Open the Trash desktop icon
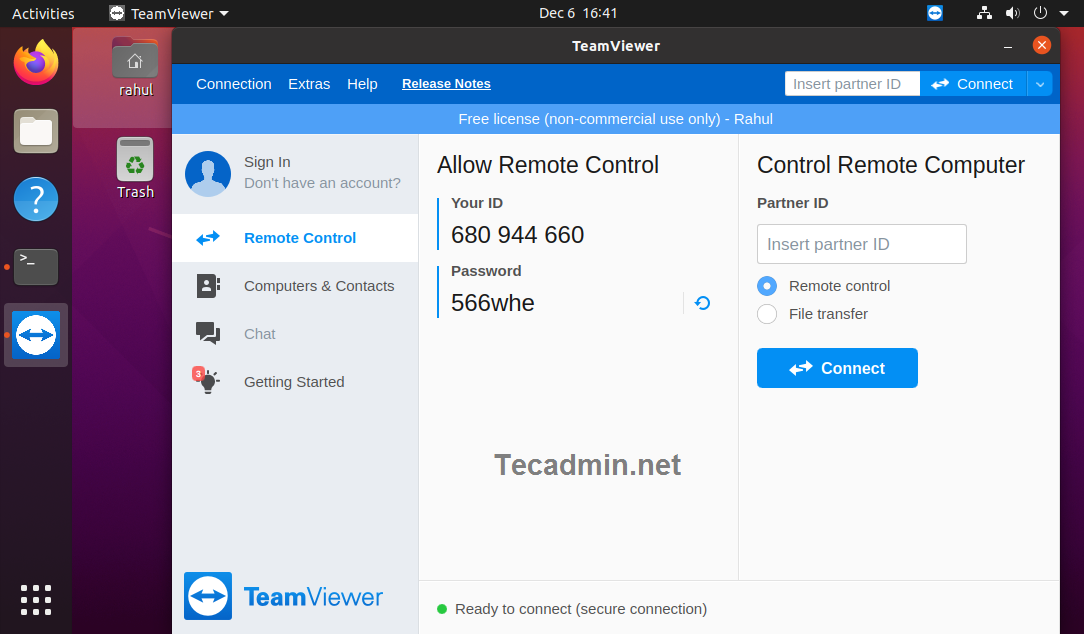The width and height of the screenshot is (1084, 634). click(x=136, y=168)
